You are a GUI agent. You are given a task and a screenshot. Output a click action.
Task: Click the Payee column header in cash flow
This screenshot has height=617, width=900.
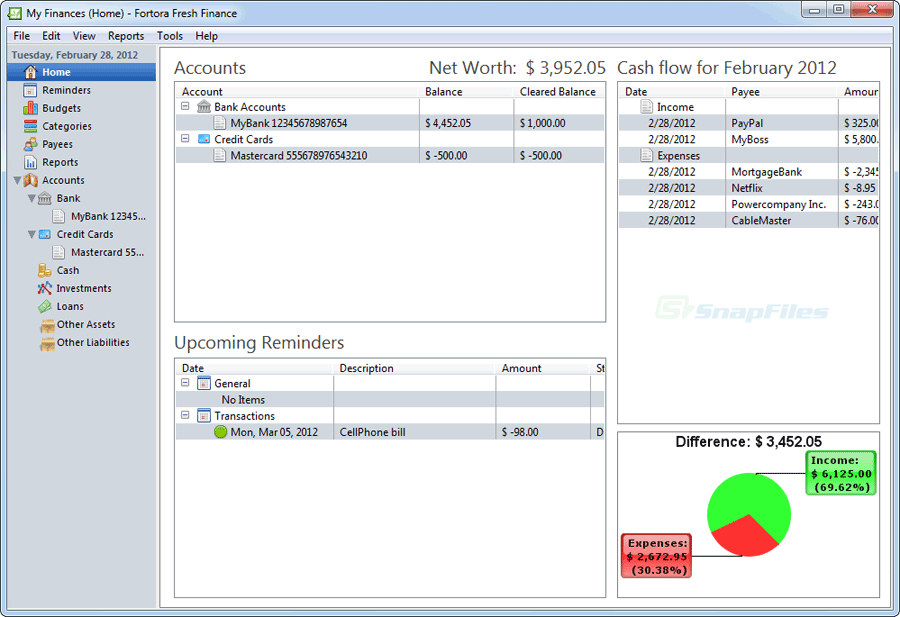pos(781,92)
